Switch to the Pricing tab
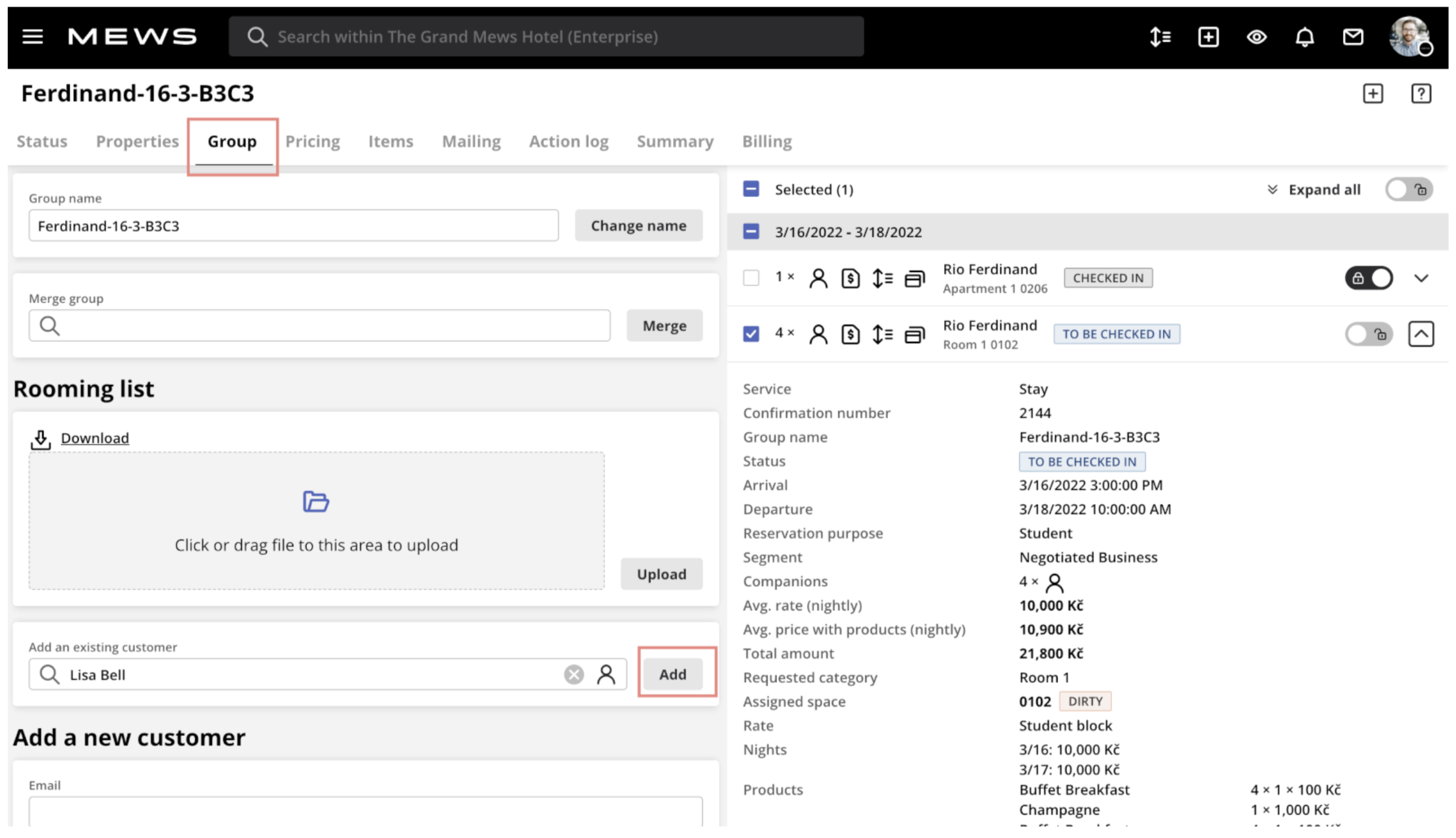The image size is (1456, 838). coord(312,141)
